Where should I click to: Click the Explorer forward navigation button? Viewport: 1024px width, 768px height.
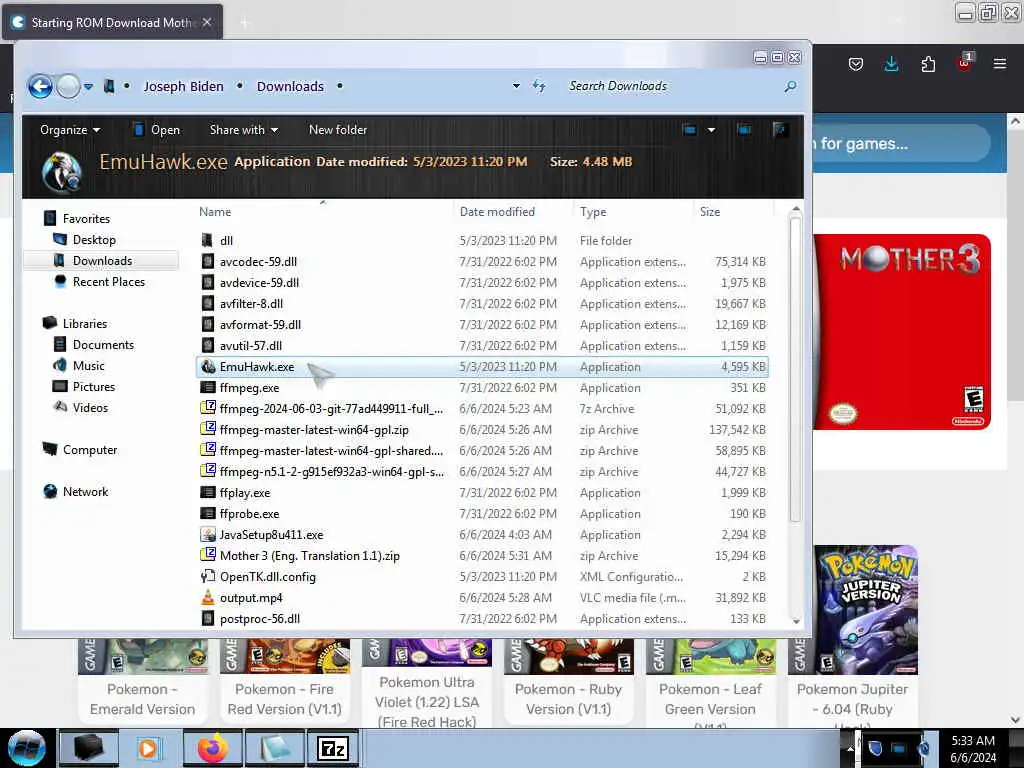pos(68,86)
